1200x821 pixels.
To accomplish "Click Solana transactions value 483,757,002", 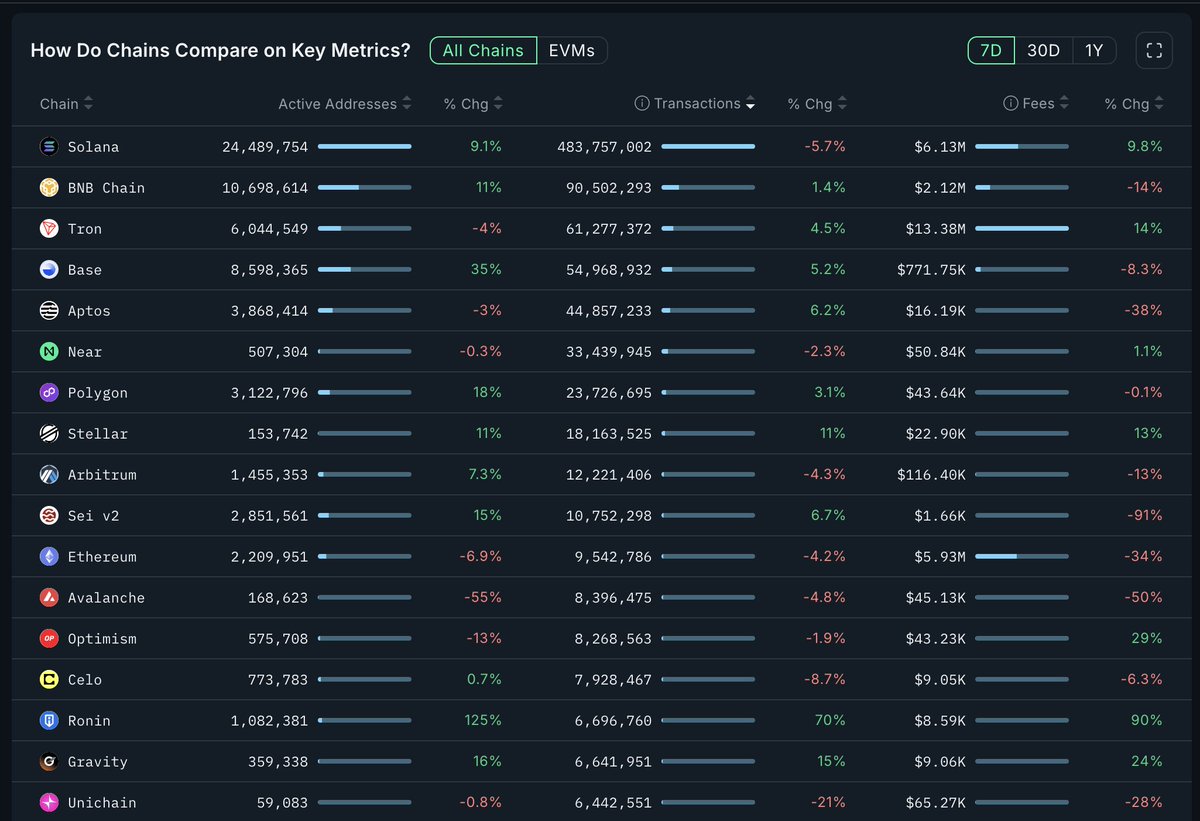I will (604, 147).
